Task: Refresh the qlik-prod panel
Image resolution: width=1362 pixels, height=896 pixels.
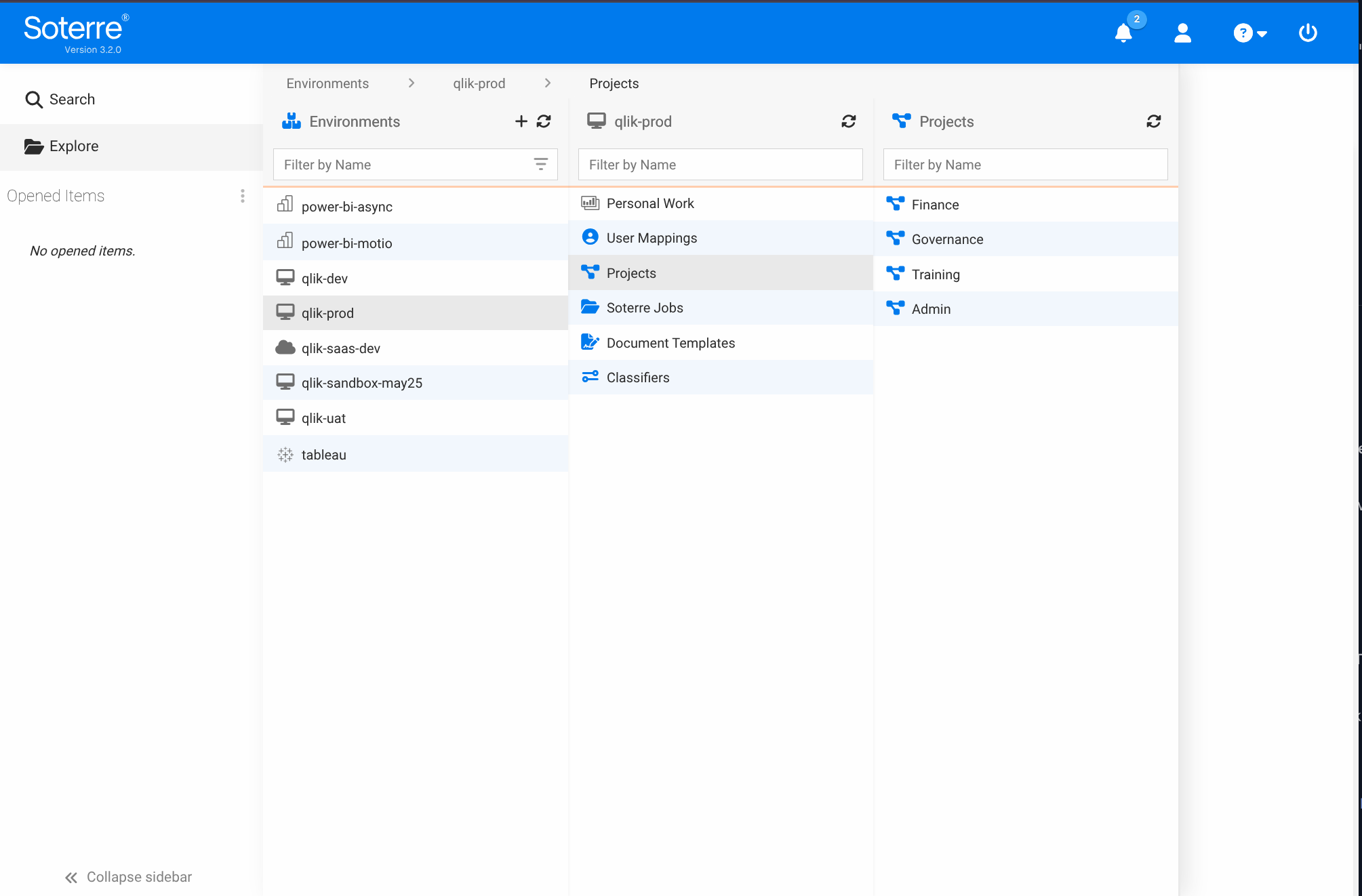Action: point(848,121)
